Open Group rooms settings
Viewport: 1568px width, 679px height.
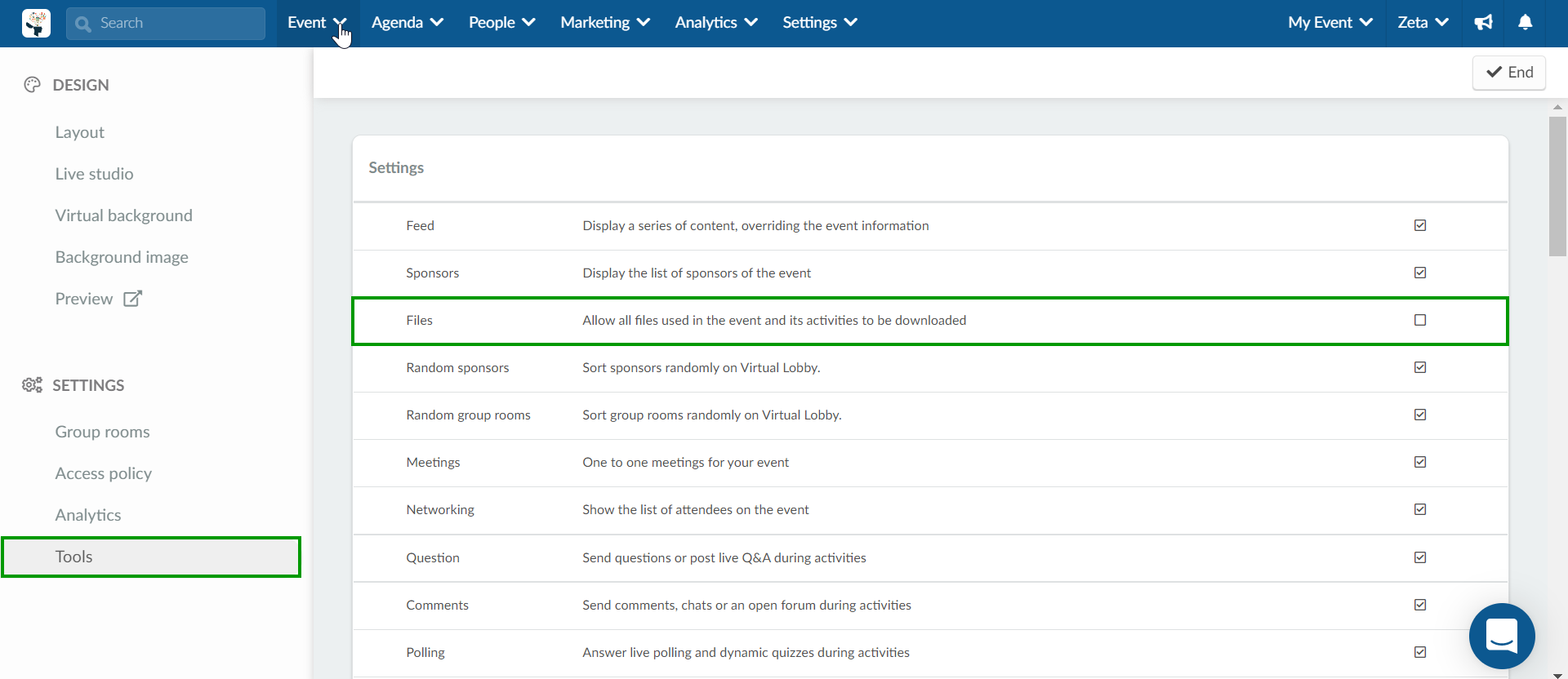[102, 432]
